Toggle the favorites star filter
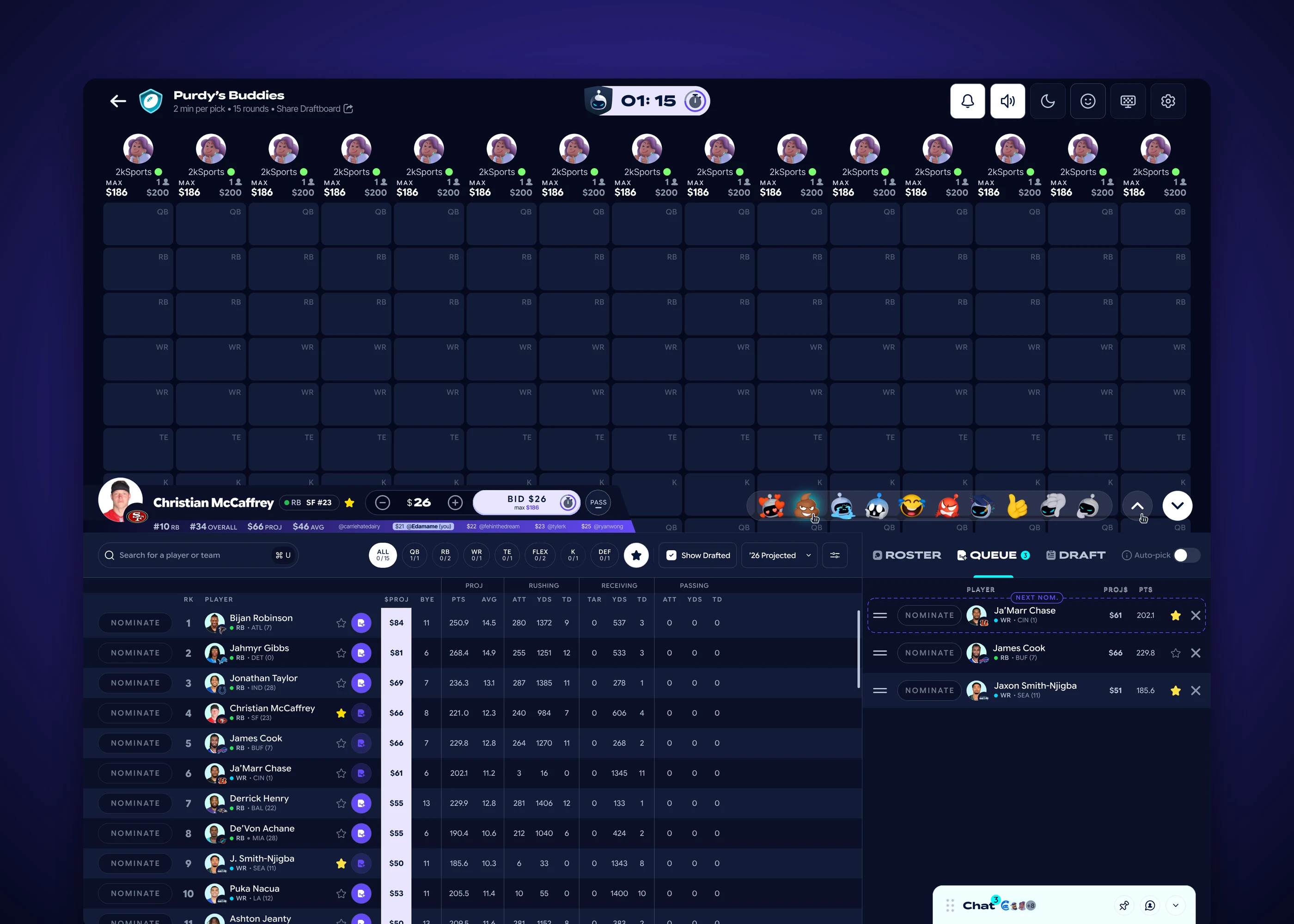 [x=636, y=555]
